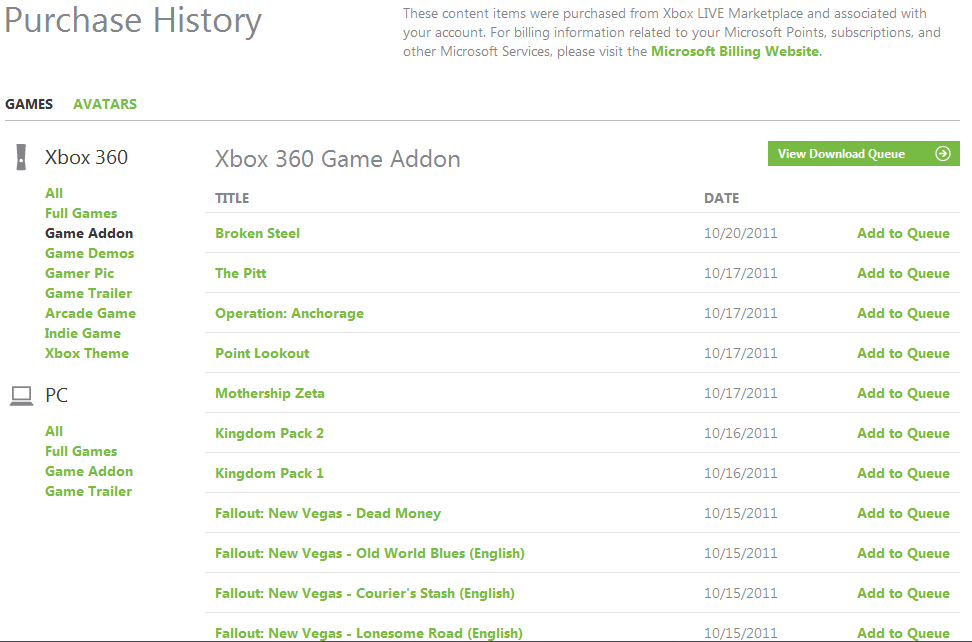Click the Xbox 360 section heading
The height and width of the screenshot is (642, 972).
pos(86,157)
